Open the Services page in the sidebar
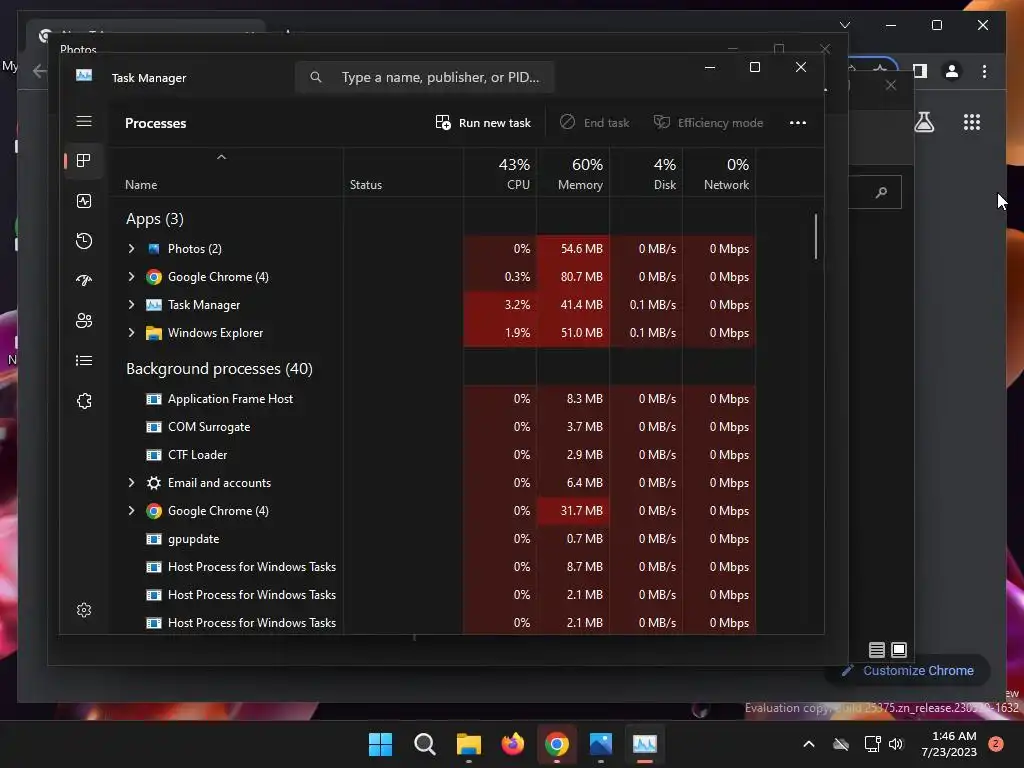1024x768 pixels. coord(84,401)
